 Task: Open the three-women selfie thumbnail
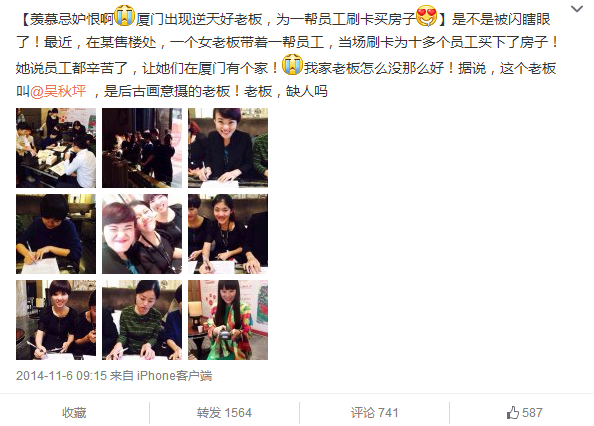coord(142,234)
